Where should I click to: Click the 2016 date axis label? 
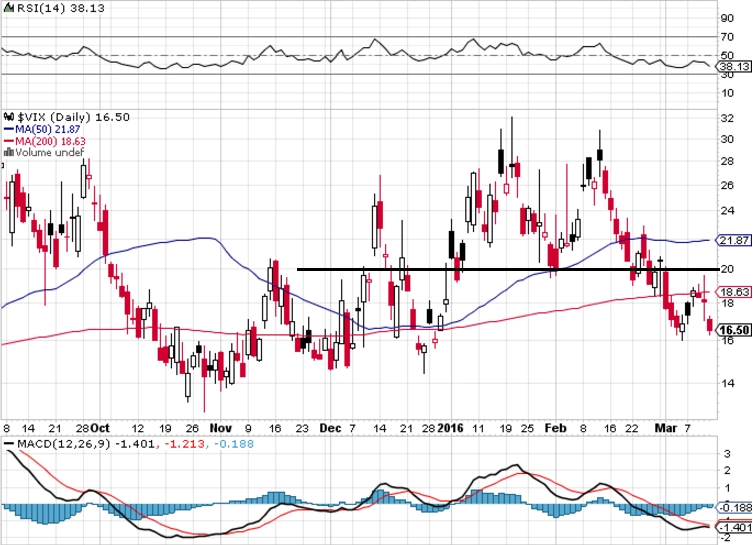[450, 428]
